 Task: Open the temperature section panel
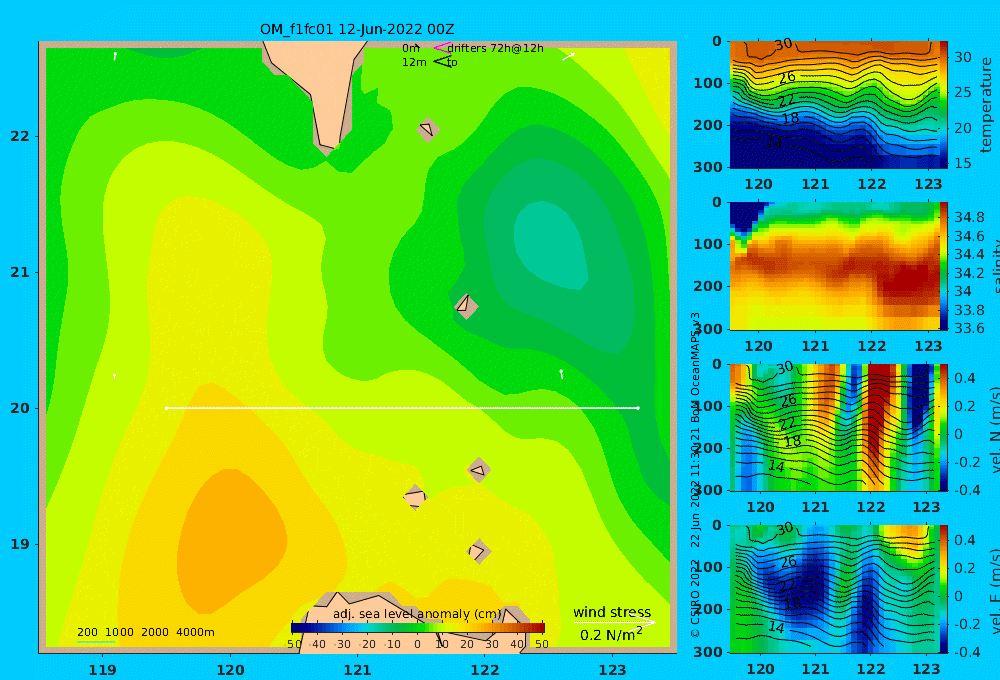(x=834, y=105)
